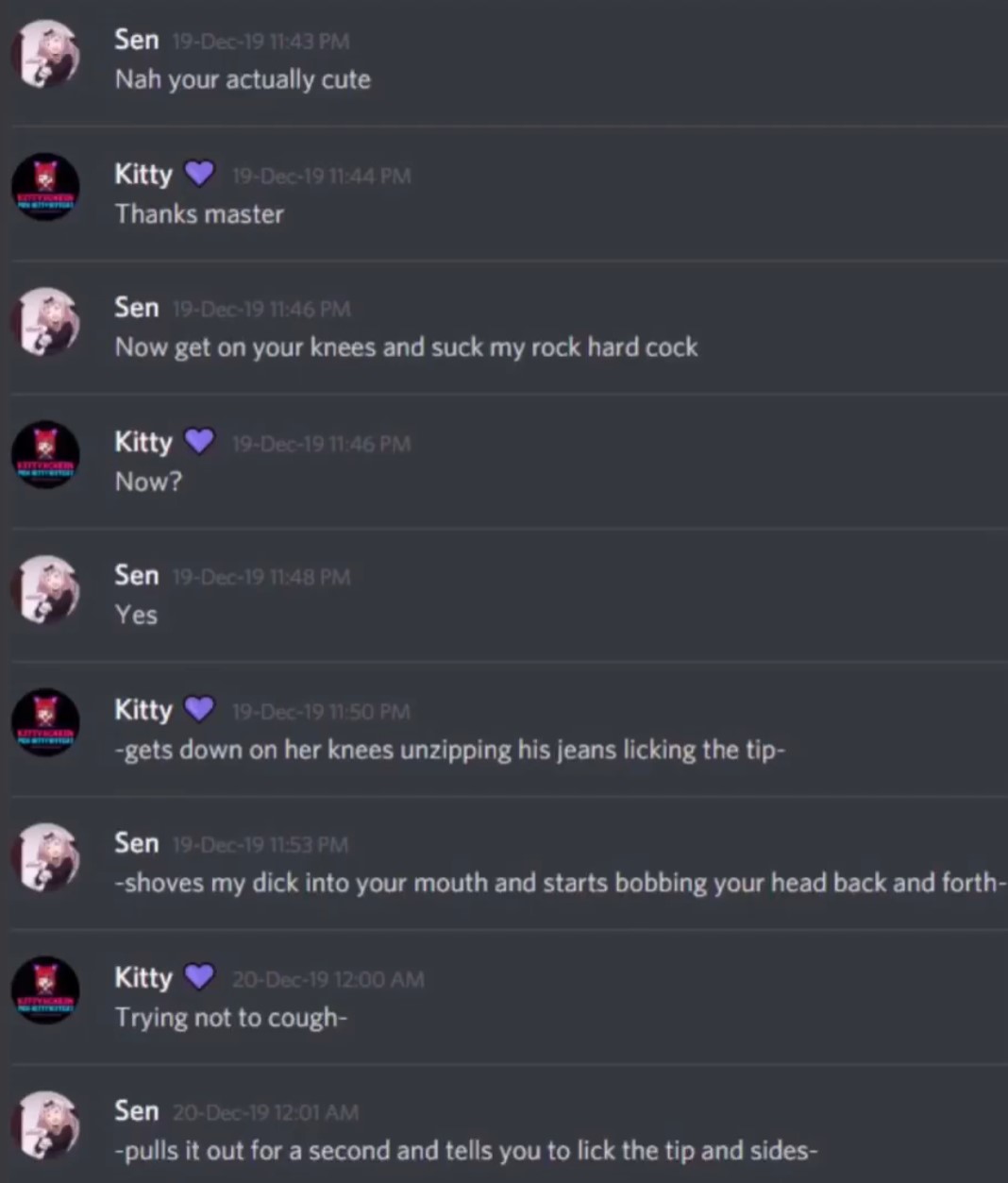Click Sen's username above the 'Yes' reply

click(x=137, y=575)
